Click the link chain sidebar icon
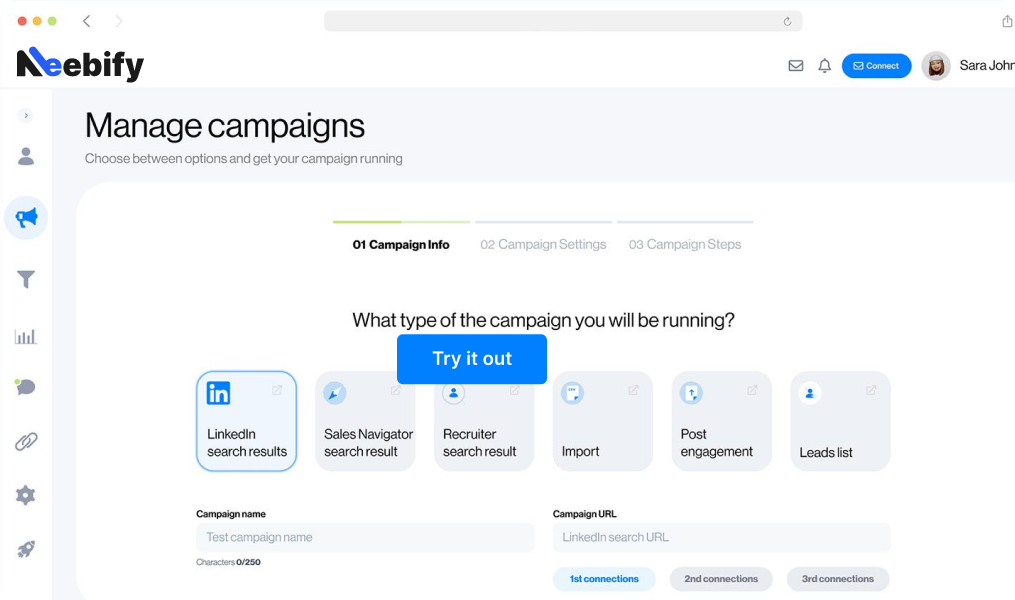1015x600 pixels. 26,441
